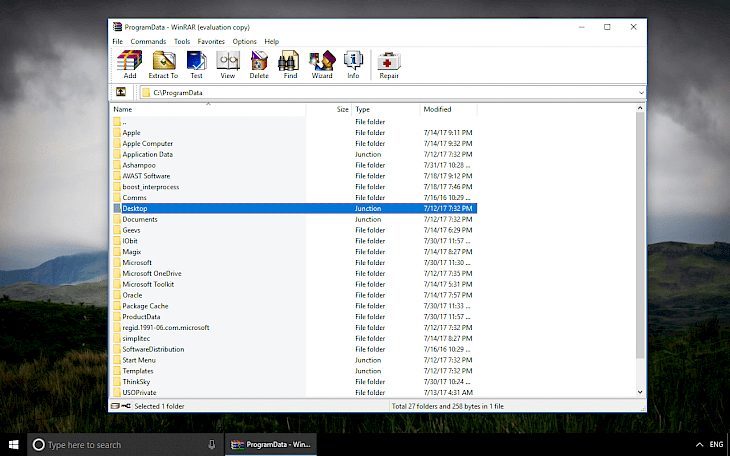Sort list by Modified column header
This screenshot has height=456, width=730.
[449, 109]
